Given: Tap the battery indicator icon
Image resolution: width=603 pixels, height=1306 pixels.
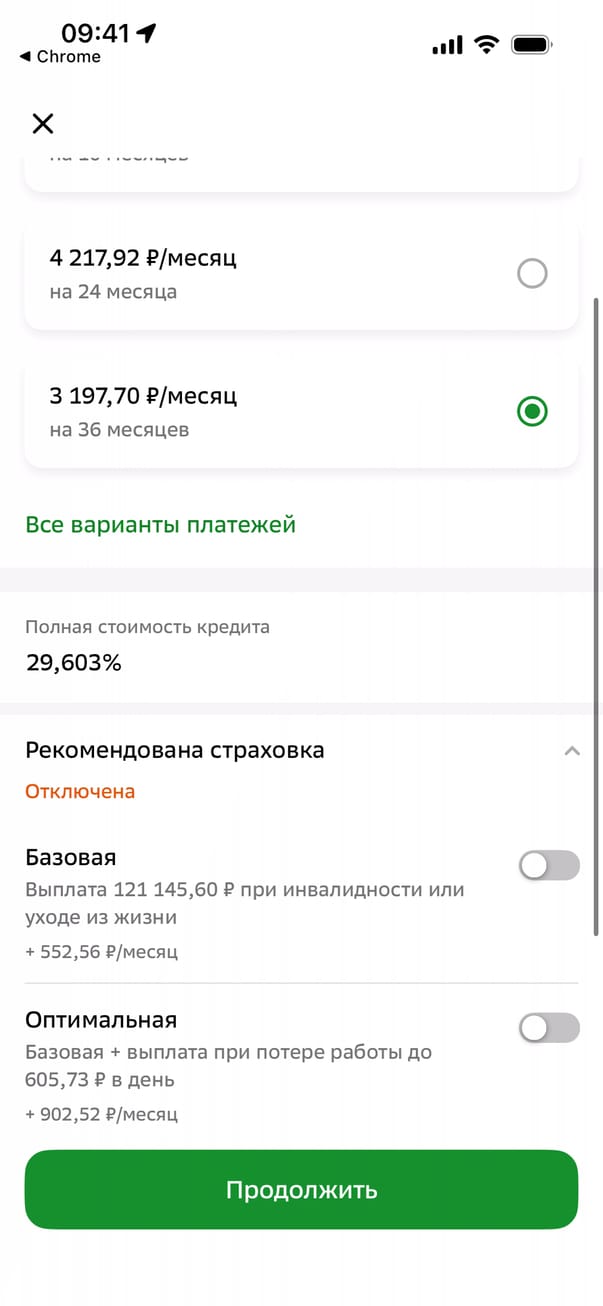Looking at the screenshot, I should point(531,45).
